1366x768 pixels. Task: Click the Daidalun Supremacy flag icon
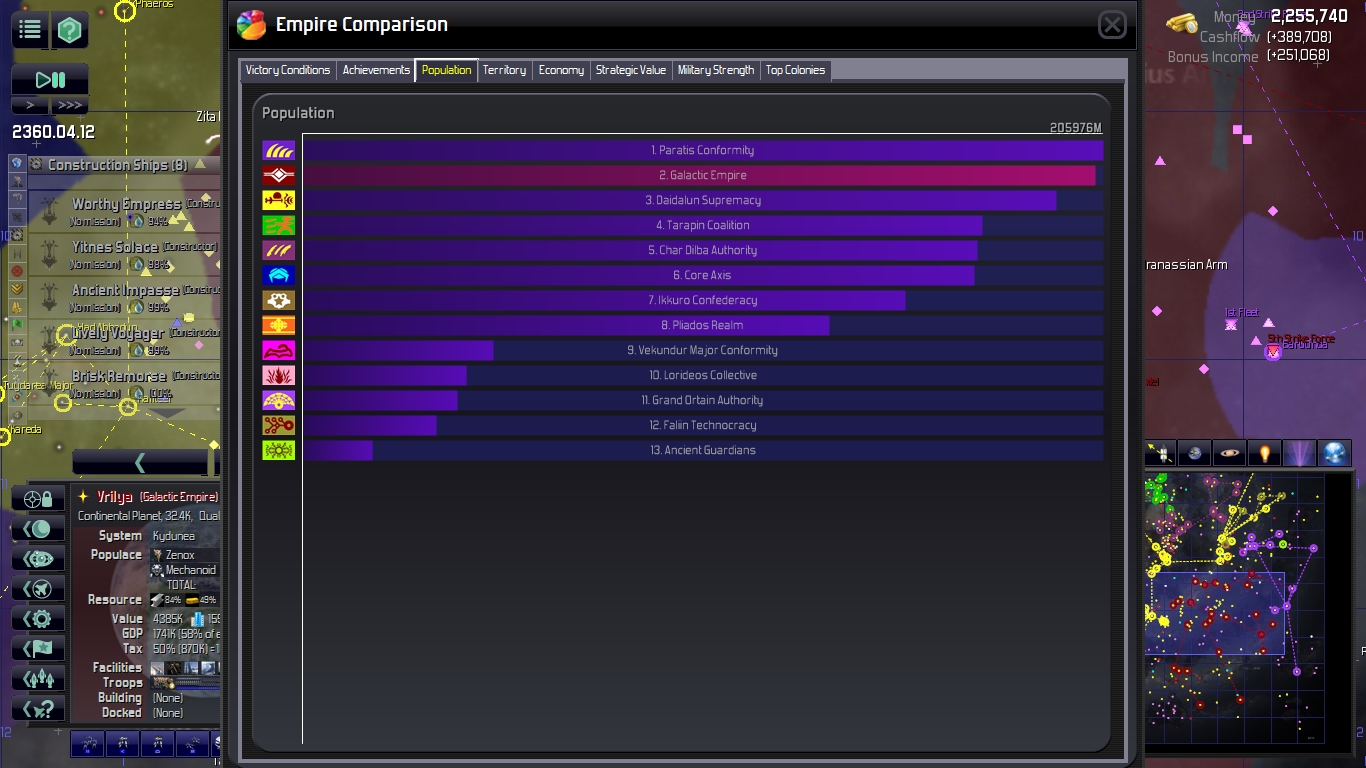(279, 200)
